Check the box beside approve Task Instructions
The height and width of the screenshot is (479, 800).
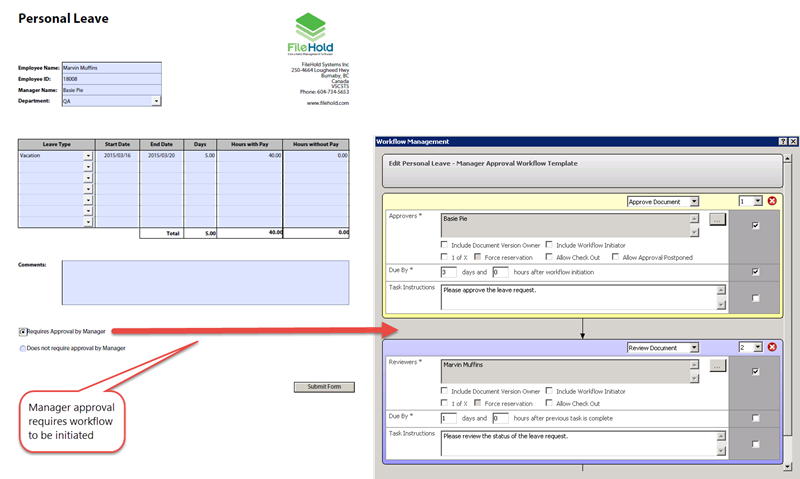point(756,298)
